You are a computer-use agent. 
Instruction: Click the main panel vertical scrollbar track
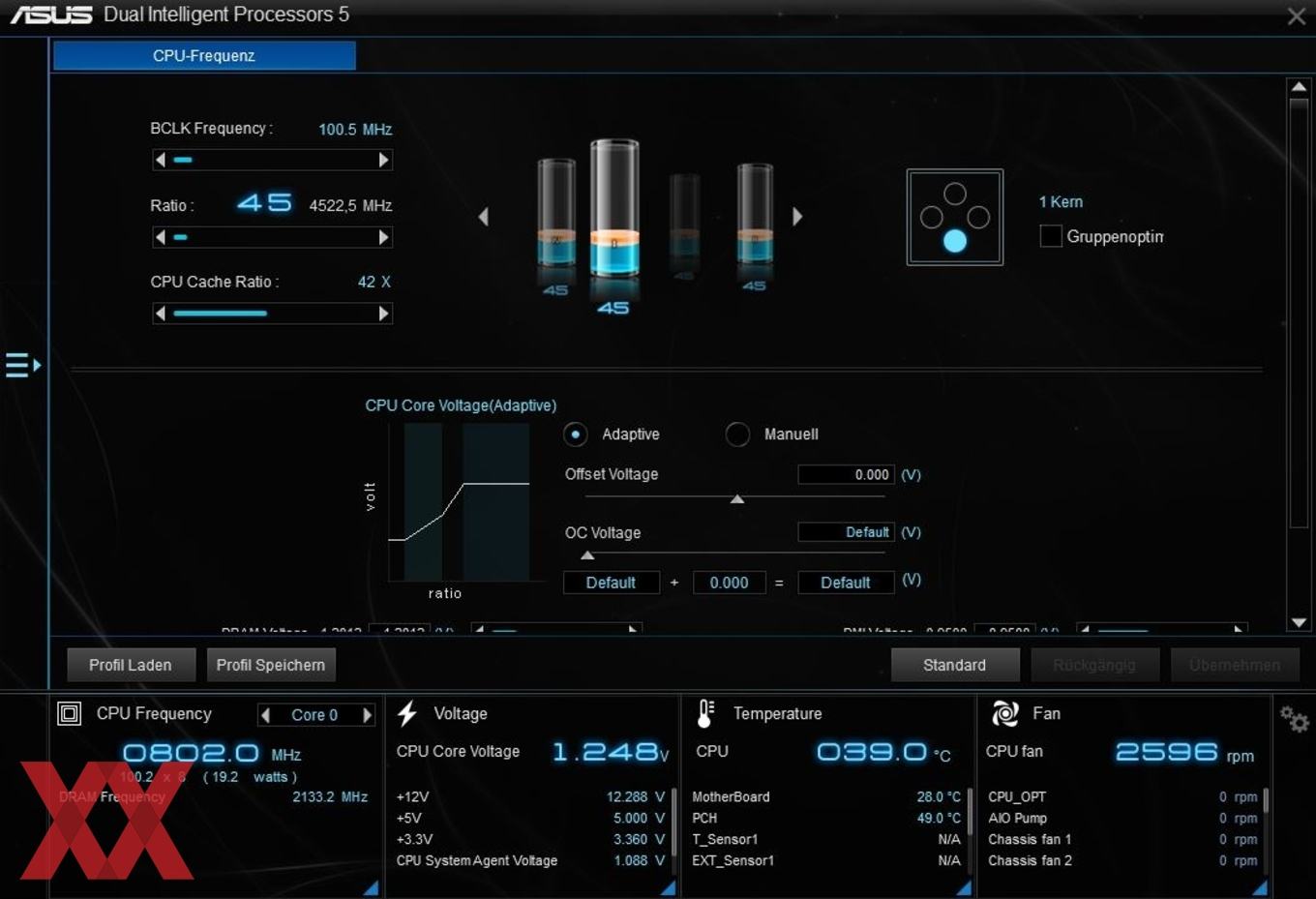(1299, 356)
